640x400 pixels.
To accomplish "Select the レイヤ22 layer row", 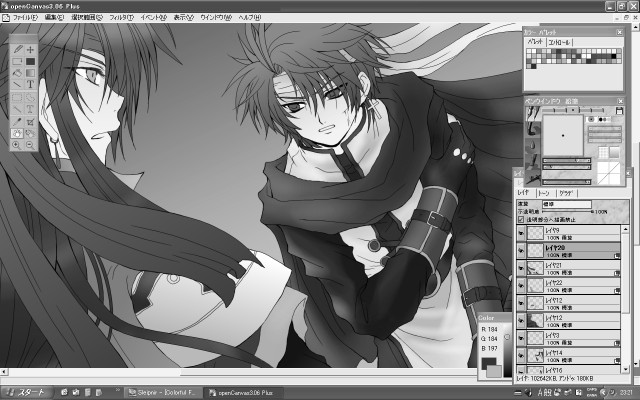I will 568,286.
